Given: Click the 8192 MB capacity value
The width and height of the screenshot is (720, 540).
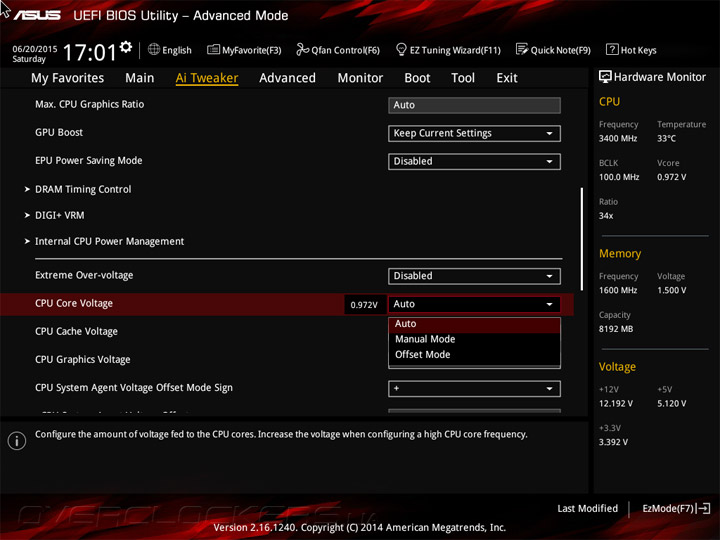Looking at the screenshot, I should pyautogui.click(x=616, y=329).
